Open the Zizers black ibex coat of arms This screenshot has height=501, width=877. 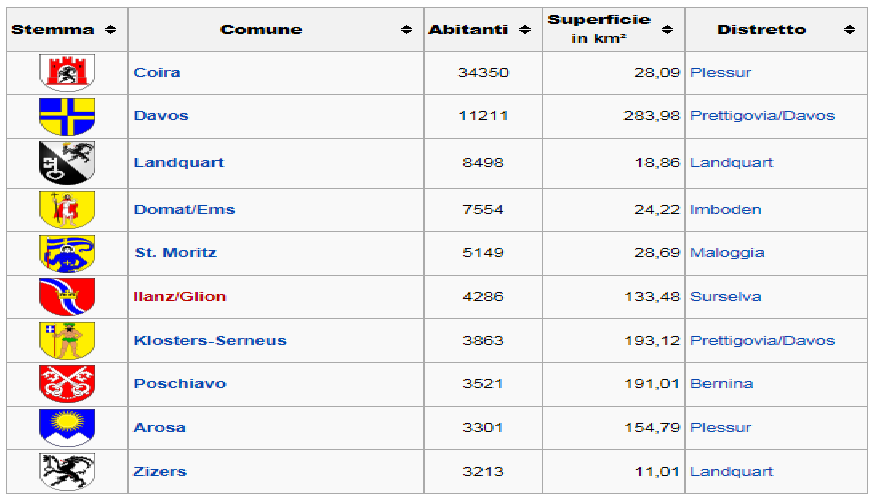point(67,472)
